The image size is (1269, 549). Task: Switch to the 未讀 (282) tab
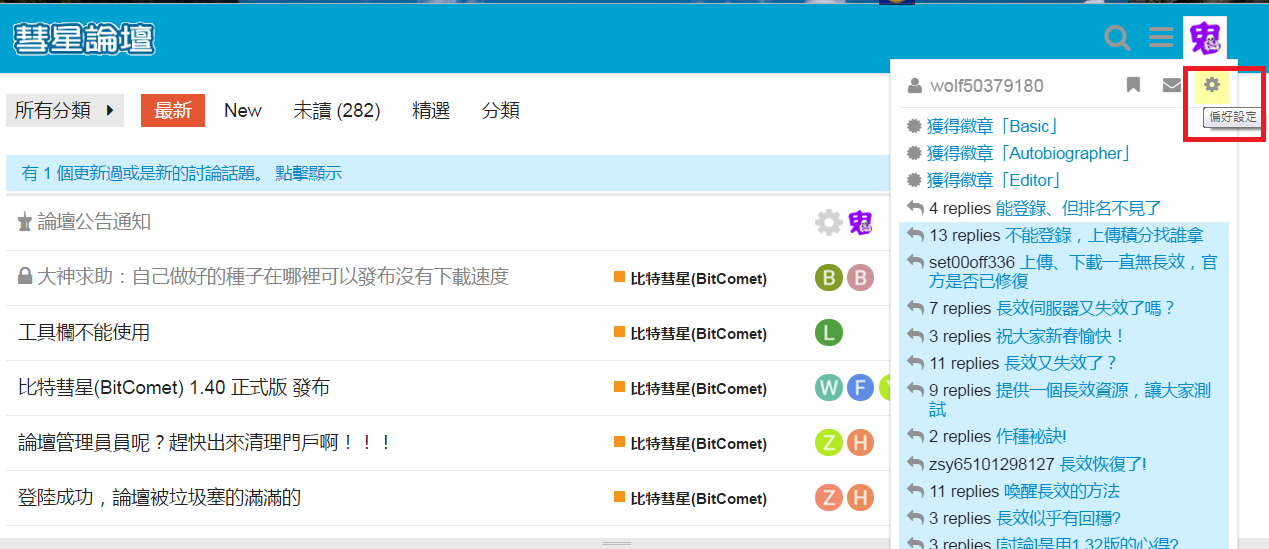336,111
